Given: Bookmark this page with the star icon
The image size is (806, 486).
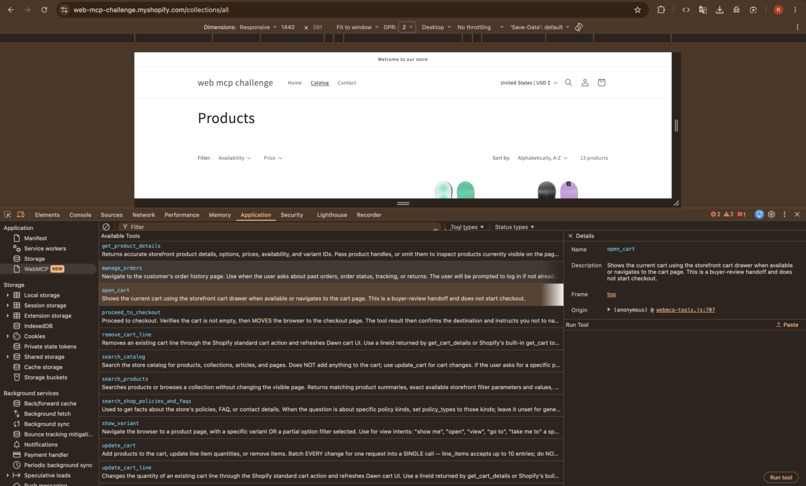Looking at the screenshot, I should point(637,10).
